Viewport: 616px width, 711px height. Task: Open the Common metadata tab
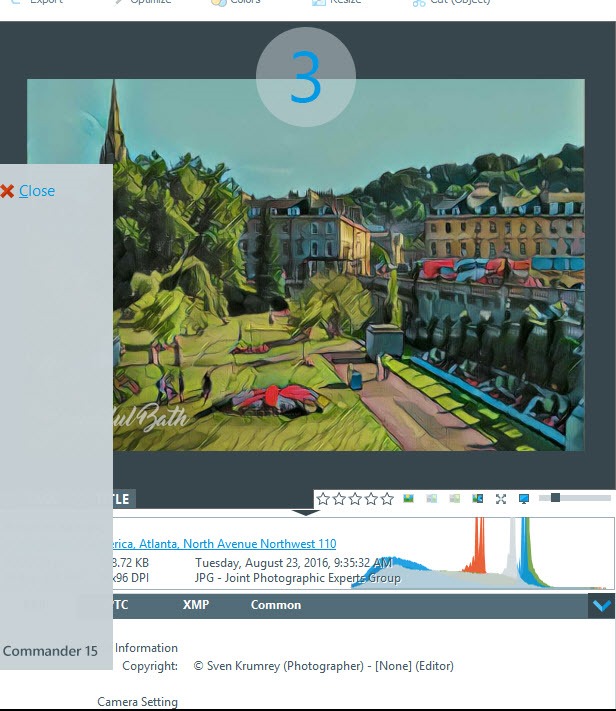coord(276,605)
